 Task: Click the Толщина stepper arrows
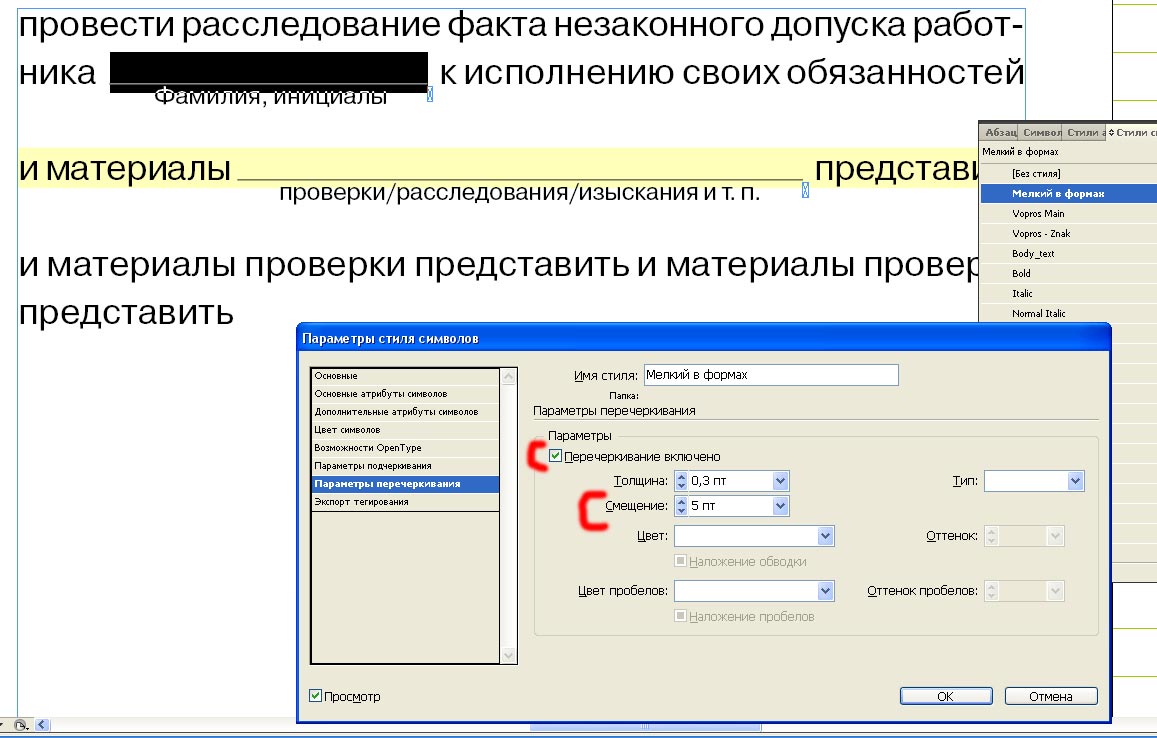pos(681,481)
